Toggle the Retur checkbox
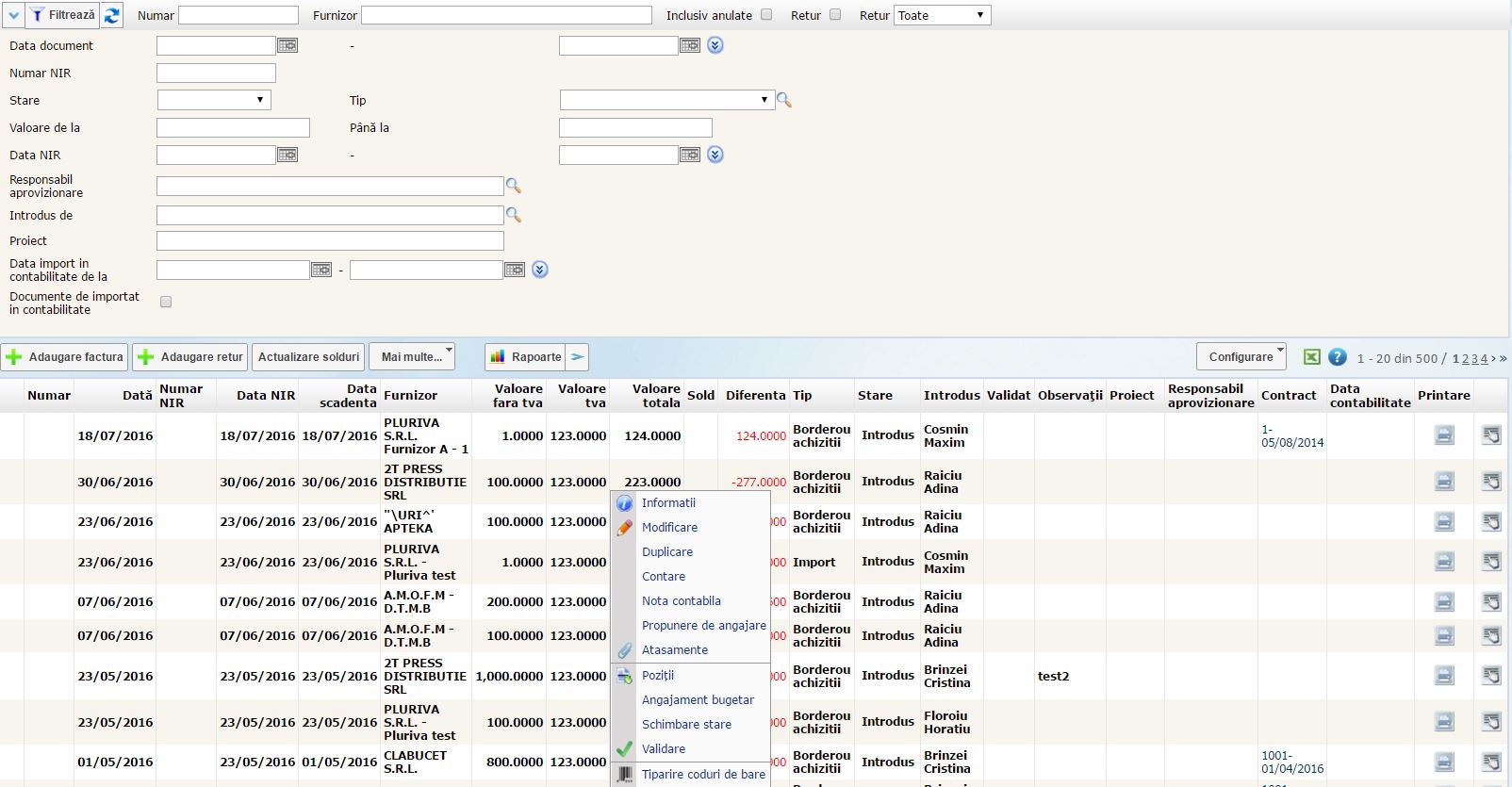This screenshot has height=787, width=1512. 835,15
